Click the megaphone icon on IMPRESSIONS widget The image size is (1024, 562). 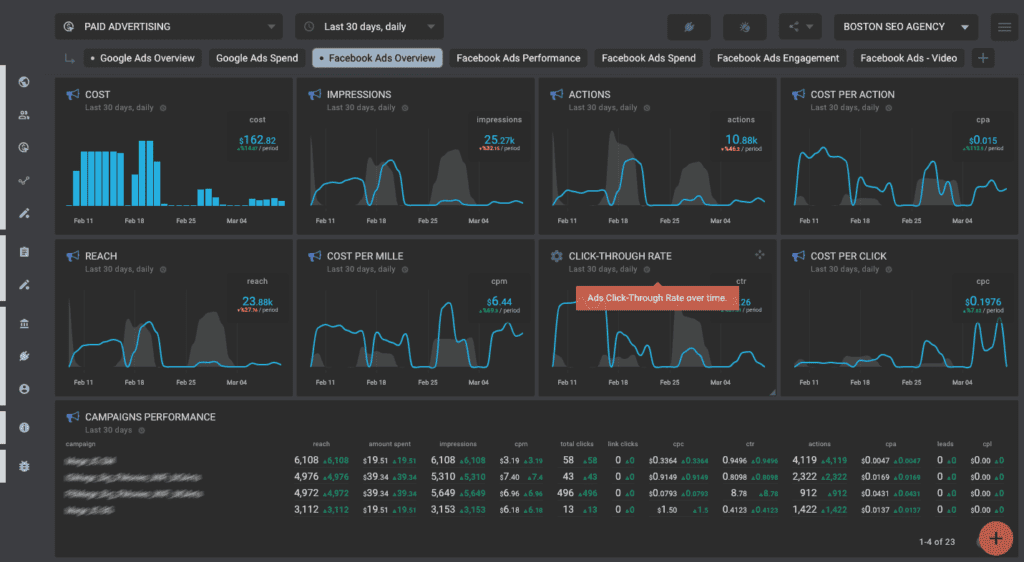pos(314,95)
